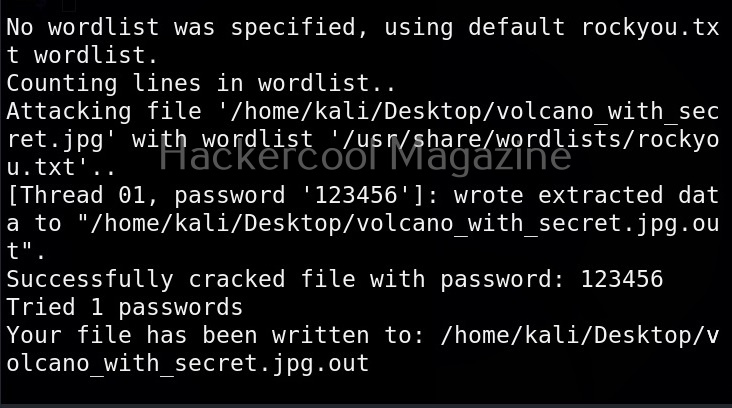Click the '/usr/share/wordlists/rockyo' path text
This screenshot has height=408, width=732.
(525, 139)
